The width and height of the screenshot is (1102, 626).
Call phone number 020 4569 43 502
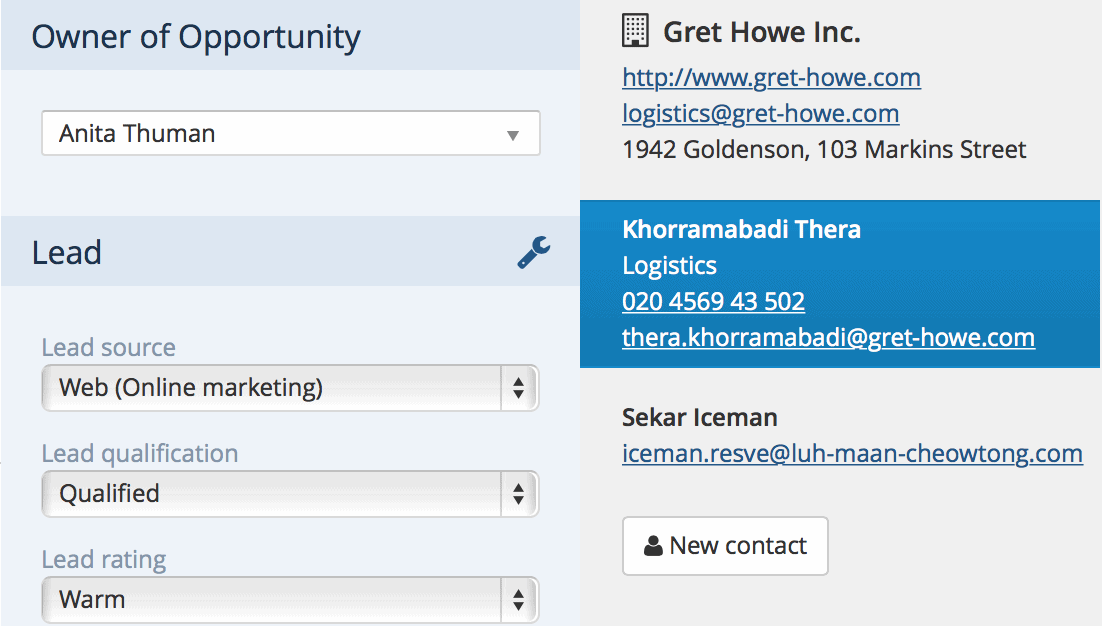[713, 301]
